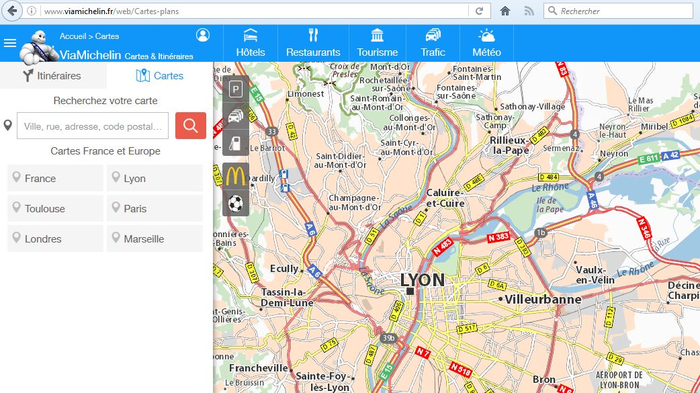
Task: View Trafic information
Action: click(433, 43)
